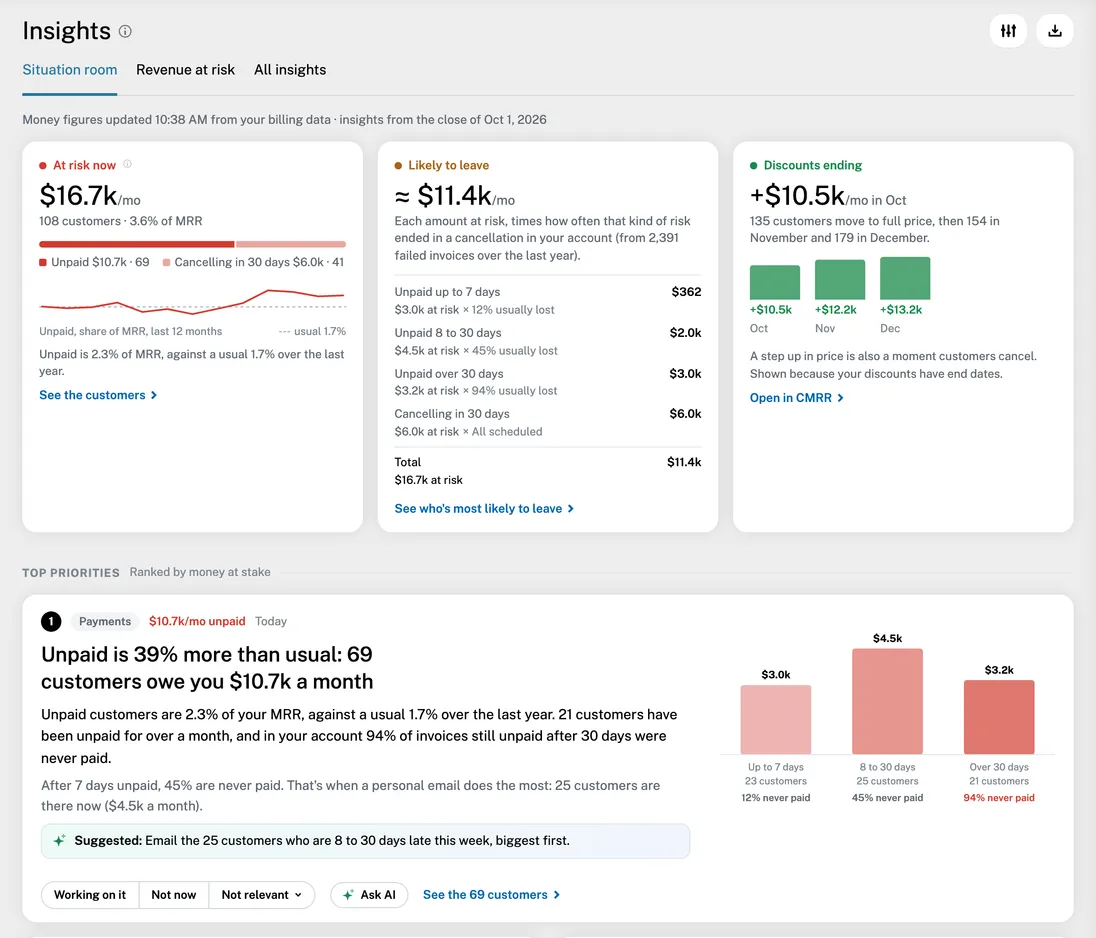Select the Unpaid 8 to 30 days row
Screen dimensions: 1096x938
pyautogui.click(x=547, y=341)
